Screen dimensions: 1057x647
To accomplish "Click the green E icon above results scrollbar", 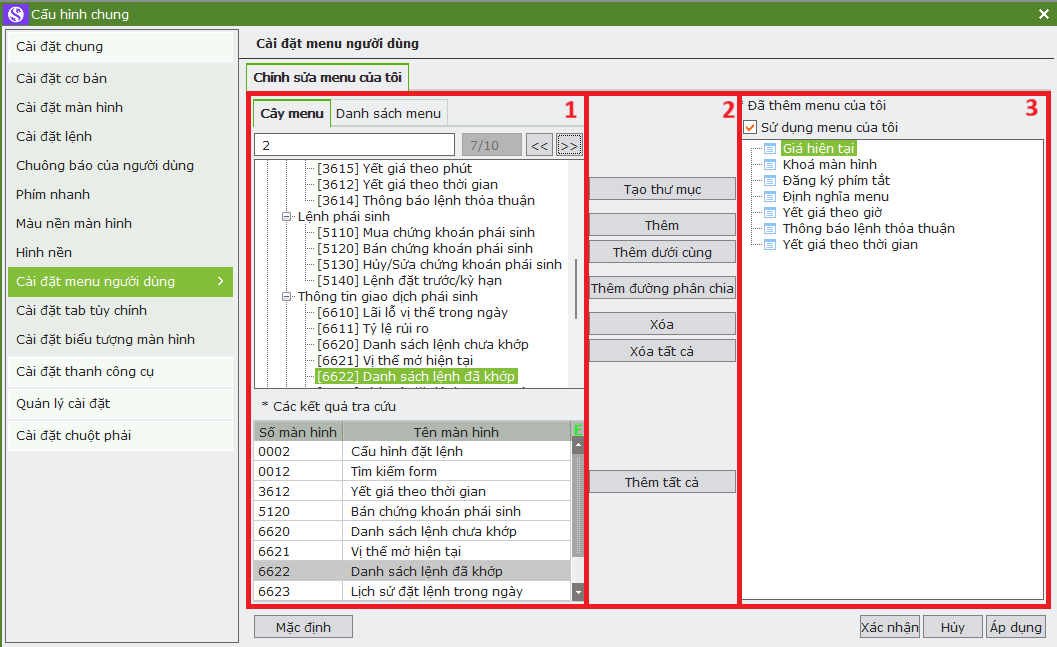I will (577, 431).
